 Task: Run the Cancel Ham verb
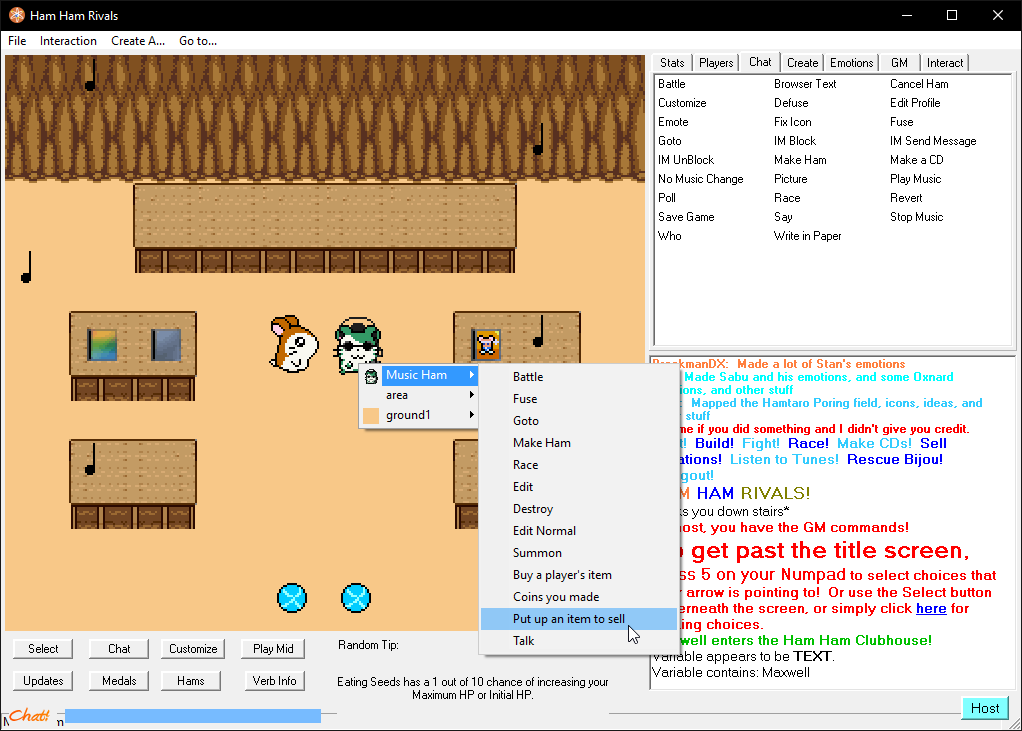point(919,84)
